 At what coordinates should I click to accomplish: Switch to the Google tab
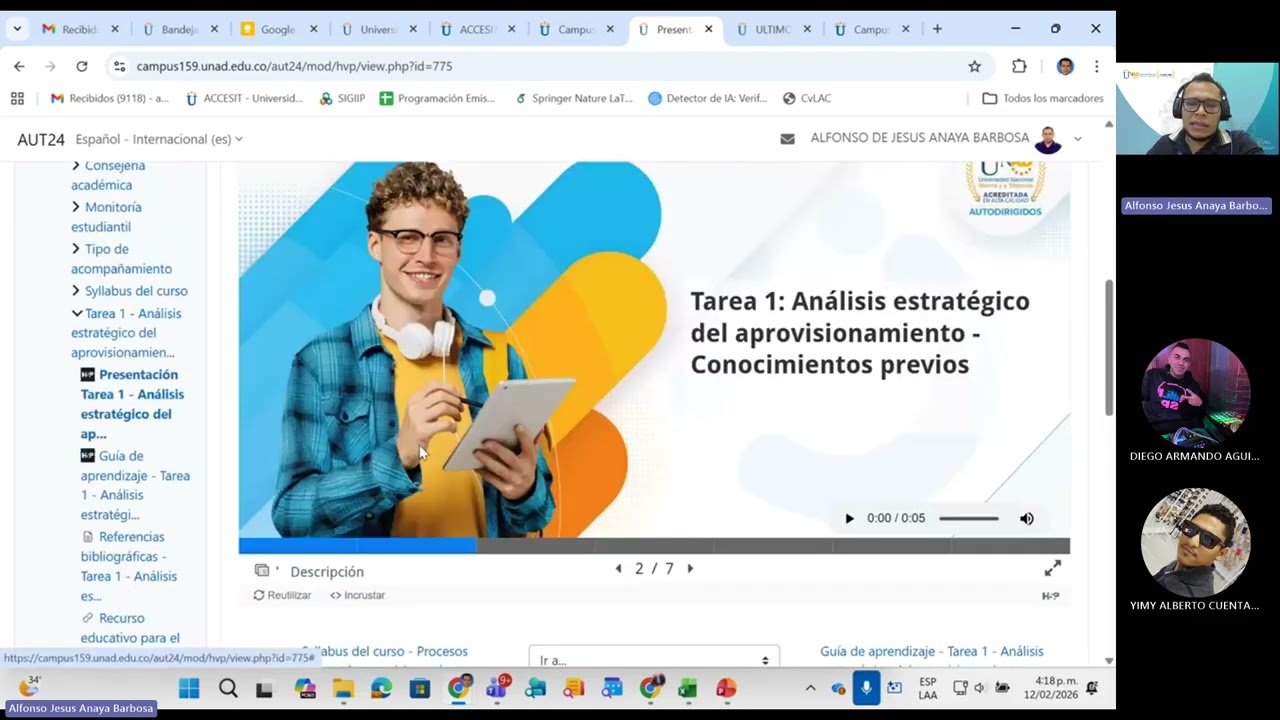(279, 29)
